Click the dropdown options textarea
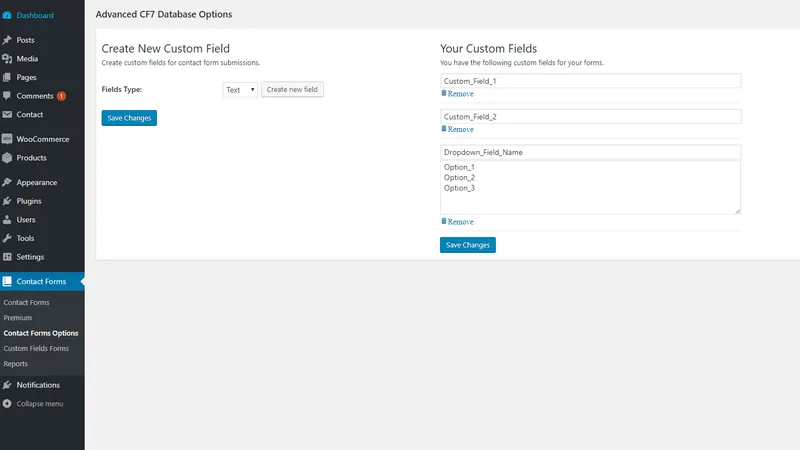800x450 pixels. 591,187
